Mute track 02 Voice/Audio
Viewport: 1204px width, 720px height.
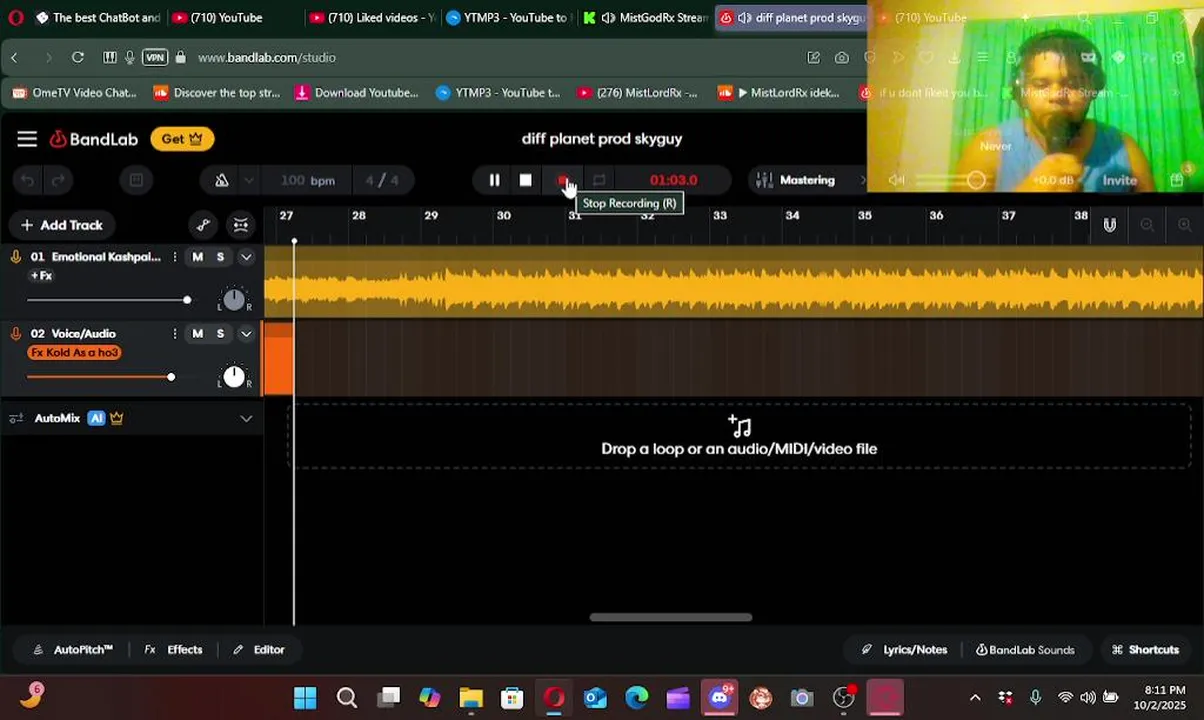[197, 334]
